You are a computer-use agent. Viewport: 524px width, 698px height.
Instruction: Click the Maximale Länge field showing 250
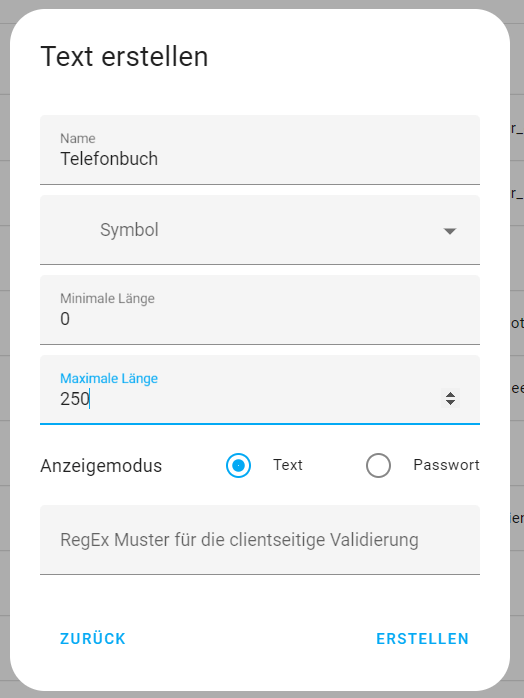tap(260, 390)
